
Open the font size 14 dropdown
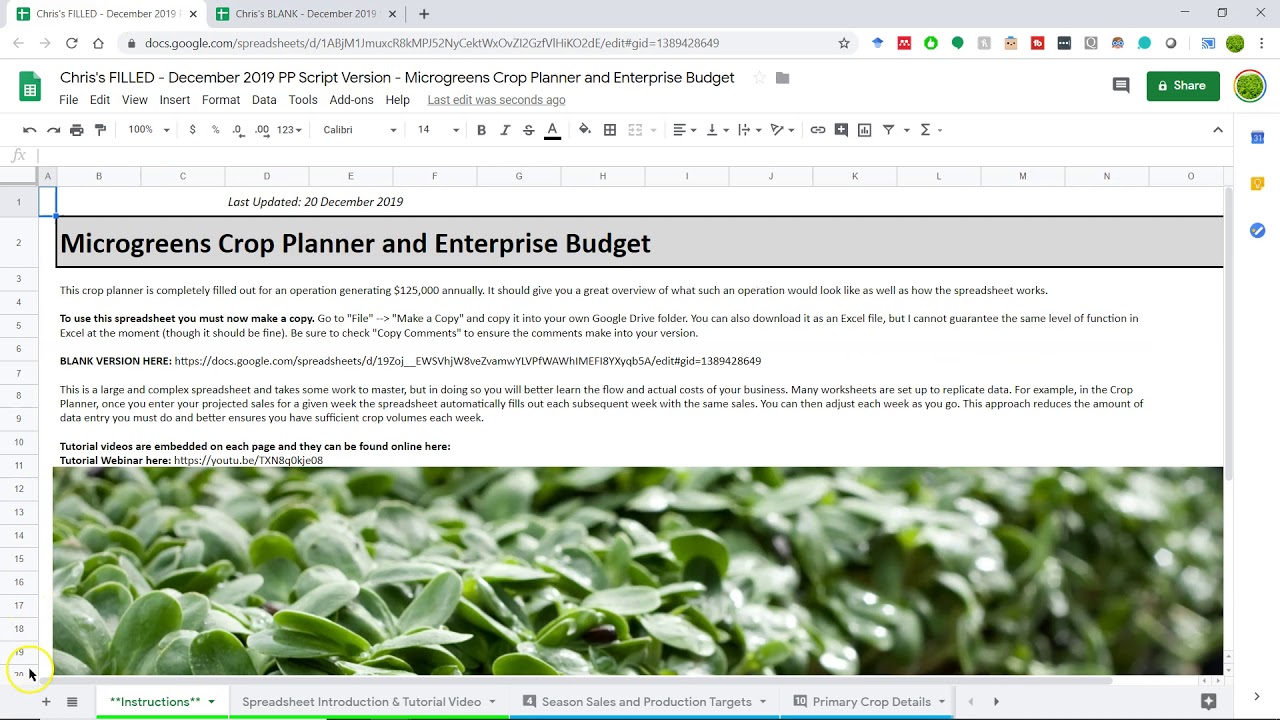(438, 130)
